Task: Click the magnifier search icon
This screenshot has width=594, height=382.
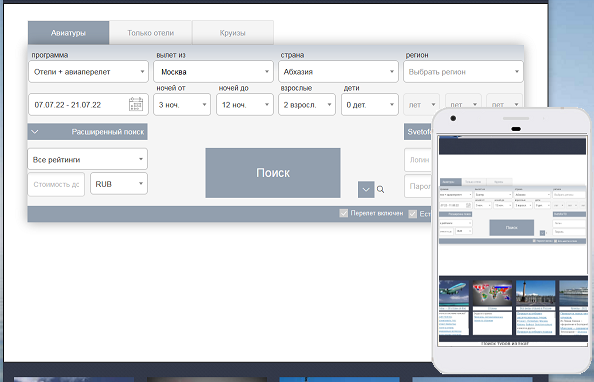Action: pyautogui.click(x=380, y=189)
